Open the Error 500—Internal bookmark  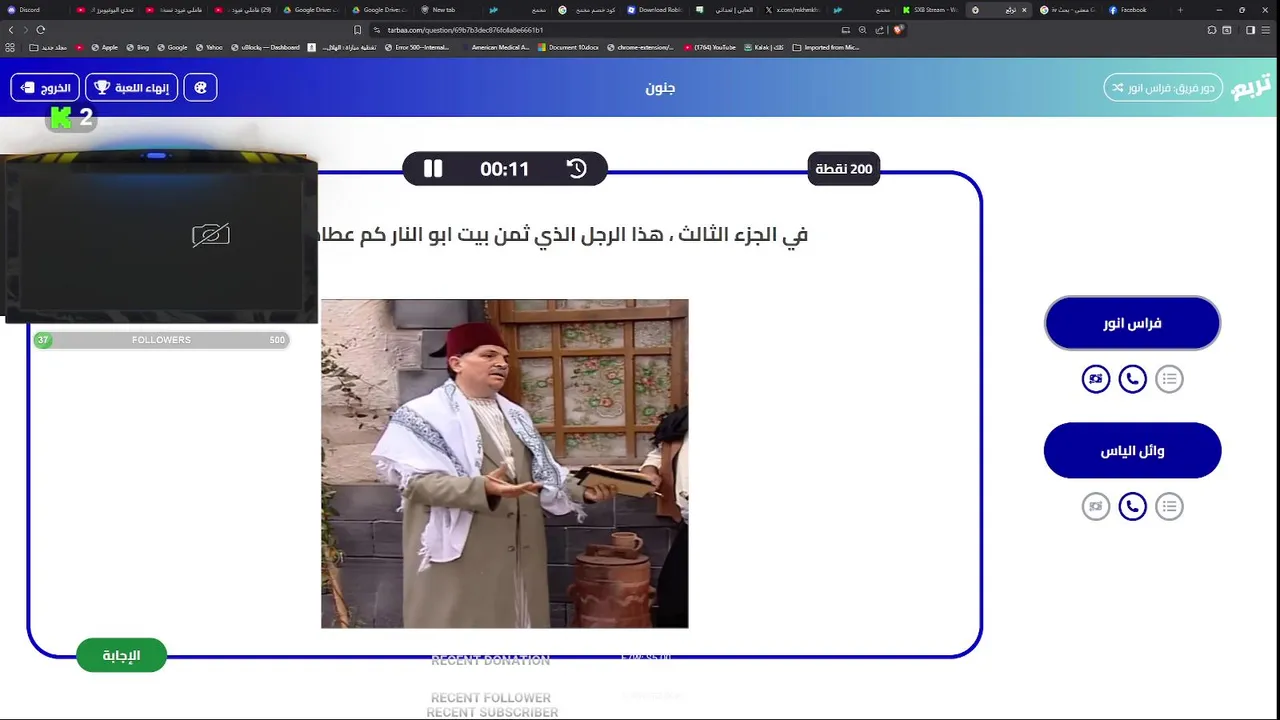click(x=417, y=47)
